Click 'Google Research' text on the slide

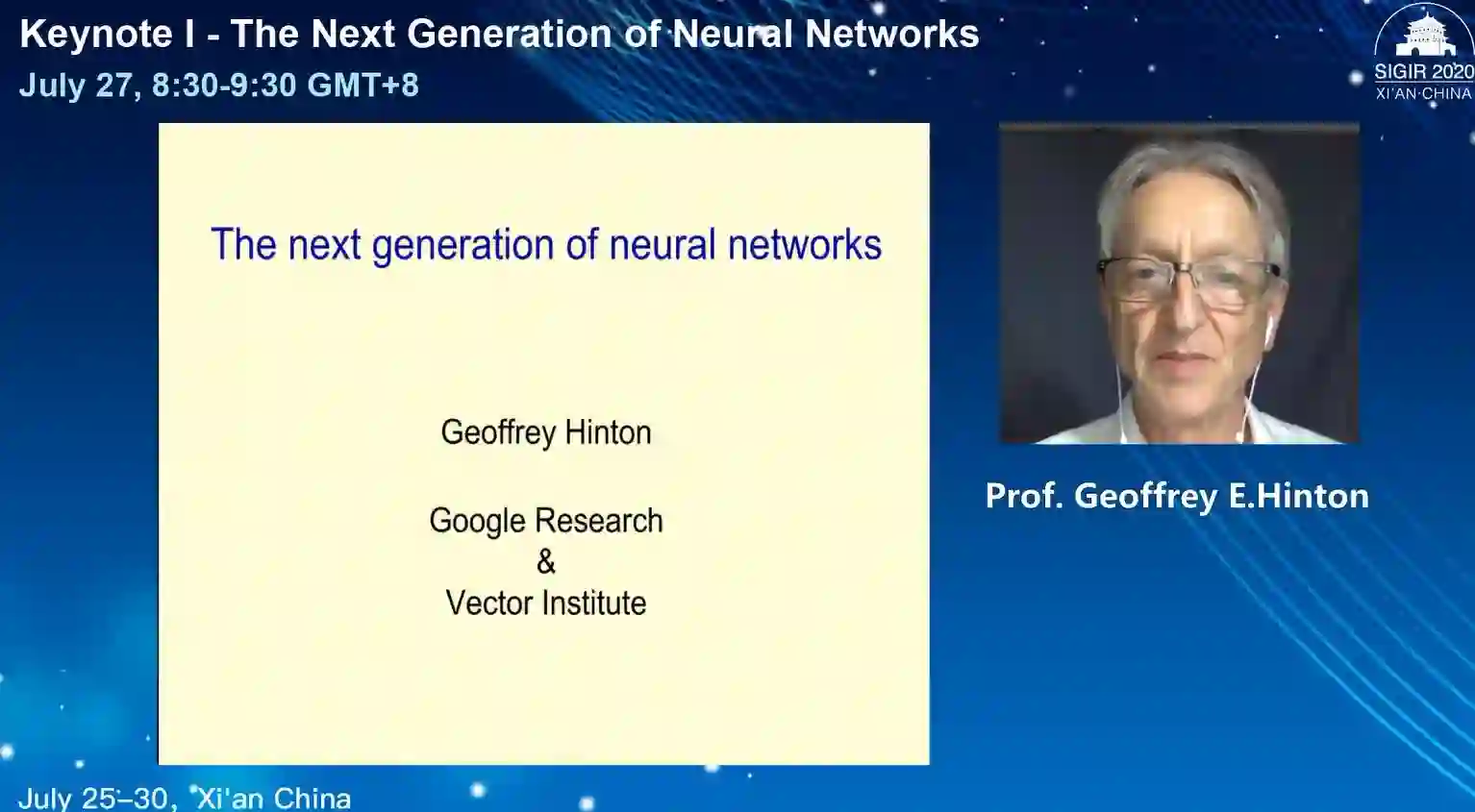coord(546,521)
